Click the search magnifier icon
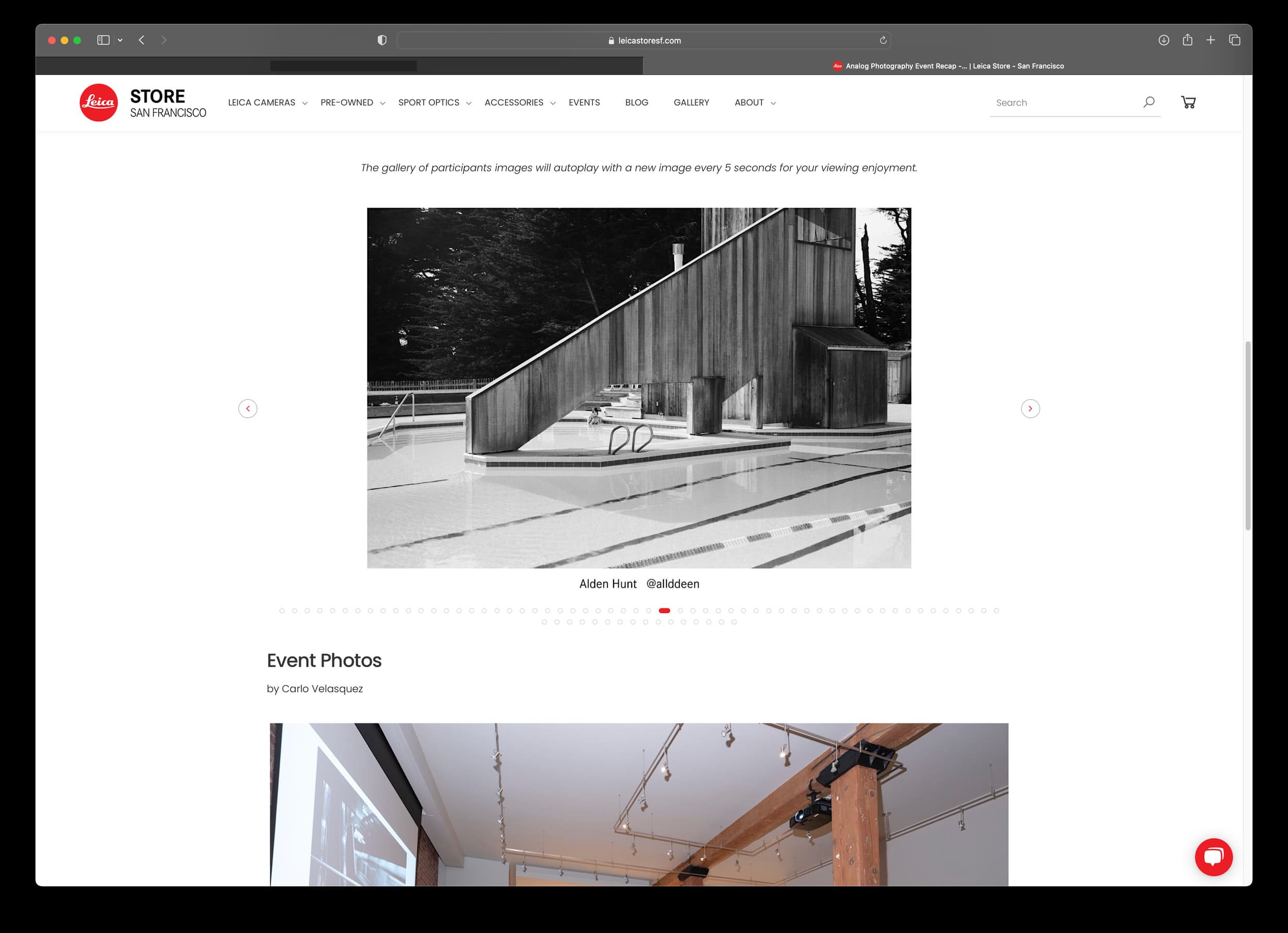 (1149, 102)
